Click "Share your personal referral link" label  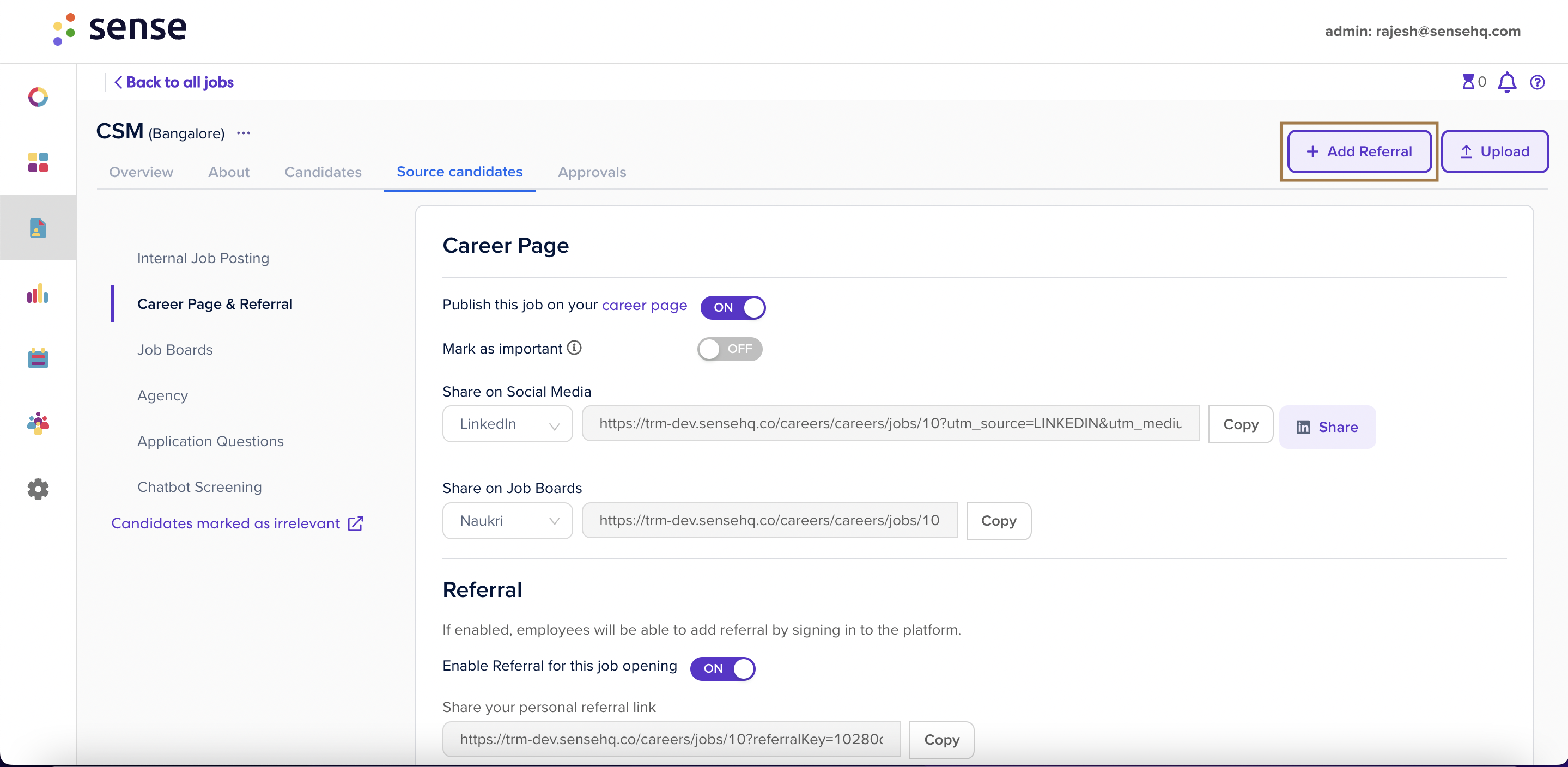pyautogui.click(x=549, y=707)
